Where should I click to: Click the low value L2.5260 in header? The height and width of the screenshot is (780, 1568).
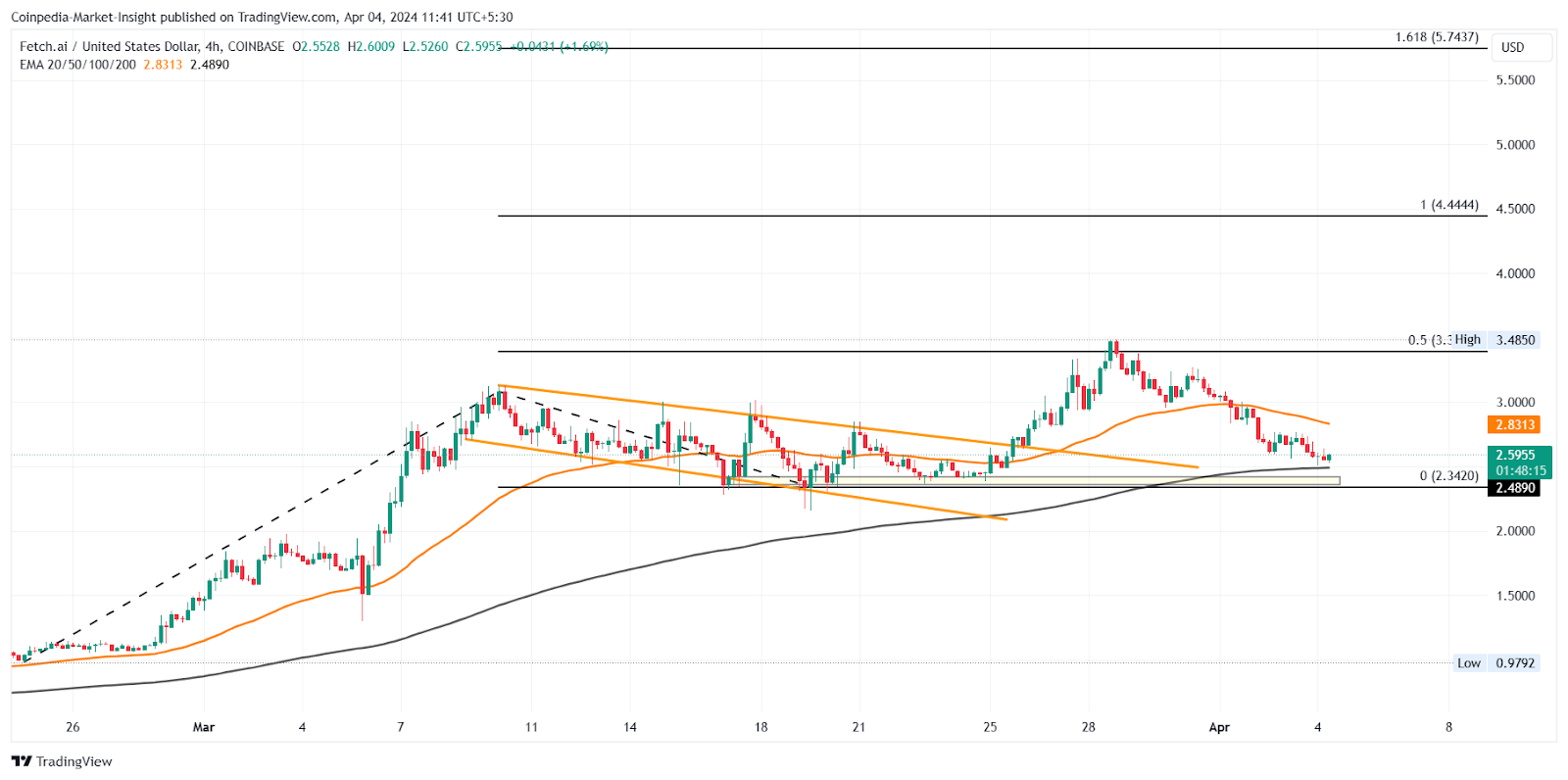click(425, 46)
